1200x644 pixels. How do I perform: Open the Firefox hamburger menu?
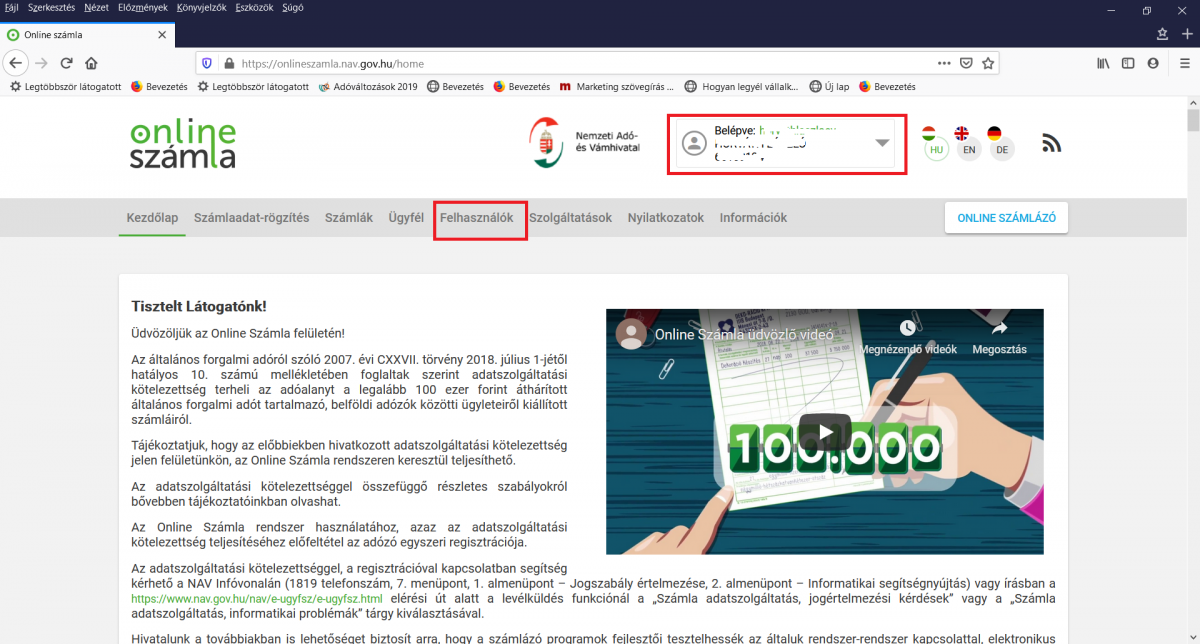[x=1183, y=63]
